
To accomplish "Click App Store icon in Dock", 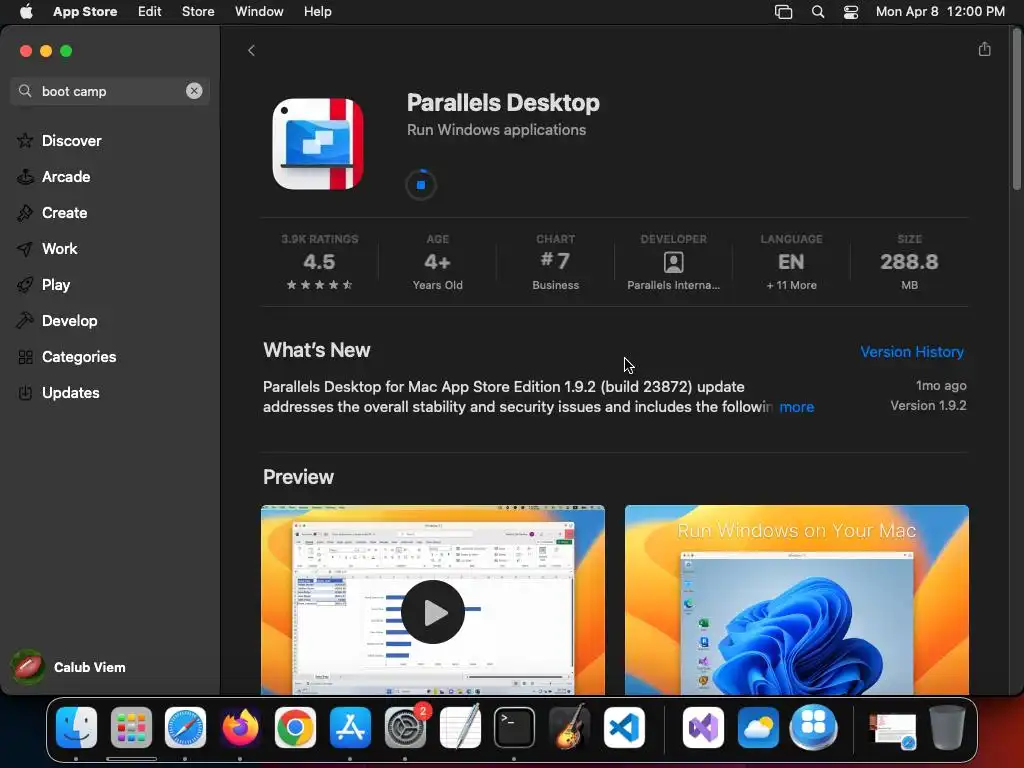I will tap(350, 727).
